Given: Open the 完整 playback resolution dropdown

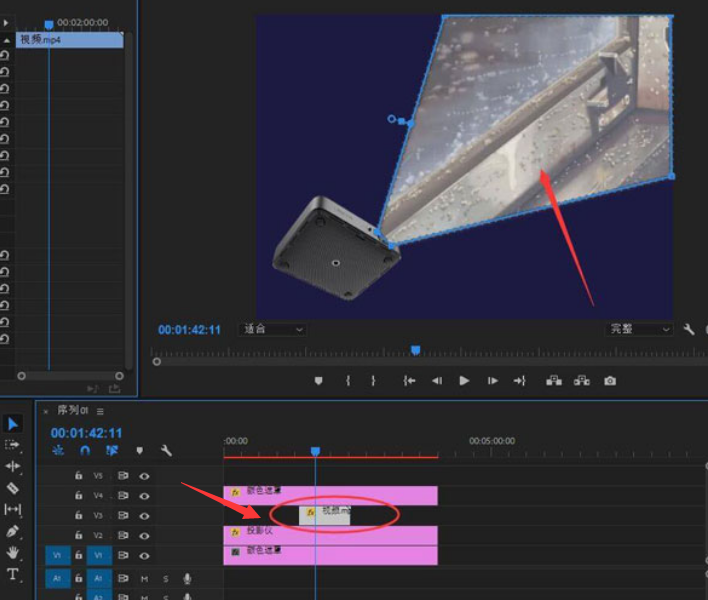Looking at the screenshot, I should click(640, 329).
